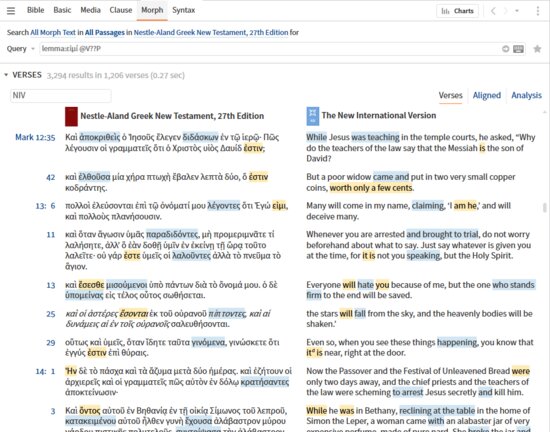Expand the Query type dropdown
Screen dimensions: 550x432
21,49
